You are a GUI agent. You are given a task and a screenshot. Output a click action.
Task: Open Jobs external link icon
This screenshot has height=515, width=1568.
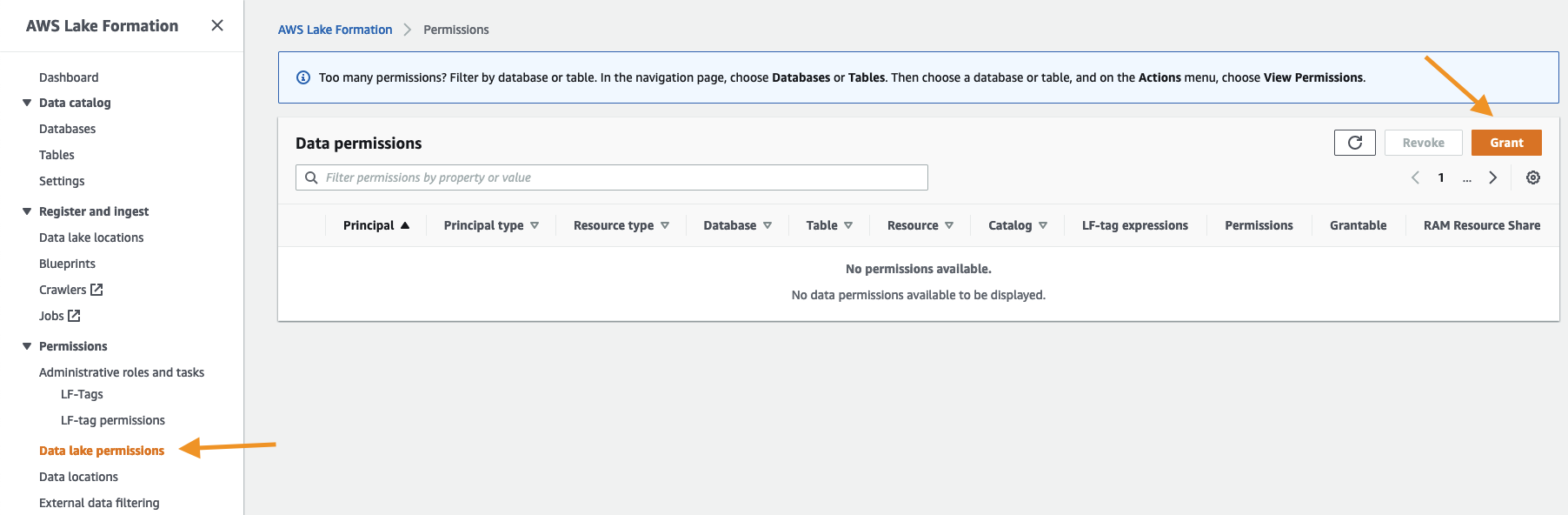[74, 316]
